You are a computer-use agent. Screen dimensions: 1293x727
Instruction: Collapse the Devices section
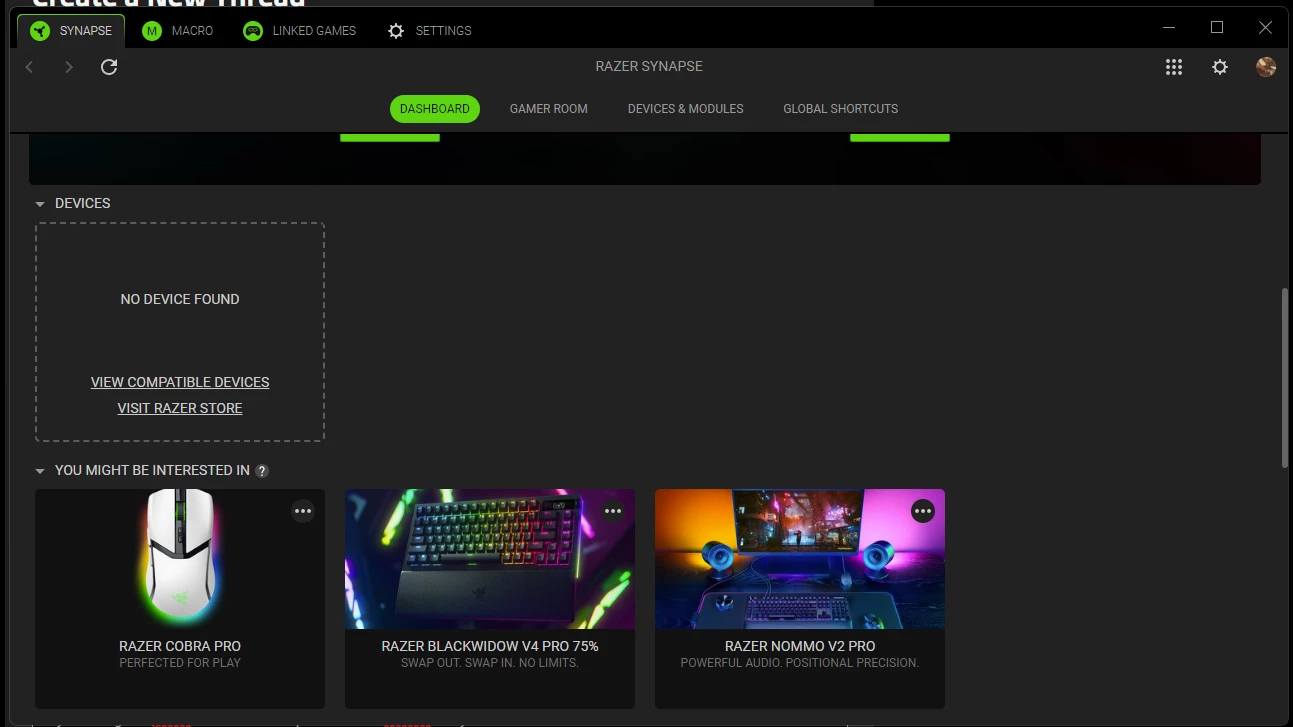(x=40, y=204)
